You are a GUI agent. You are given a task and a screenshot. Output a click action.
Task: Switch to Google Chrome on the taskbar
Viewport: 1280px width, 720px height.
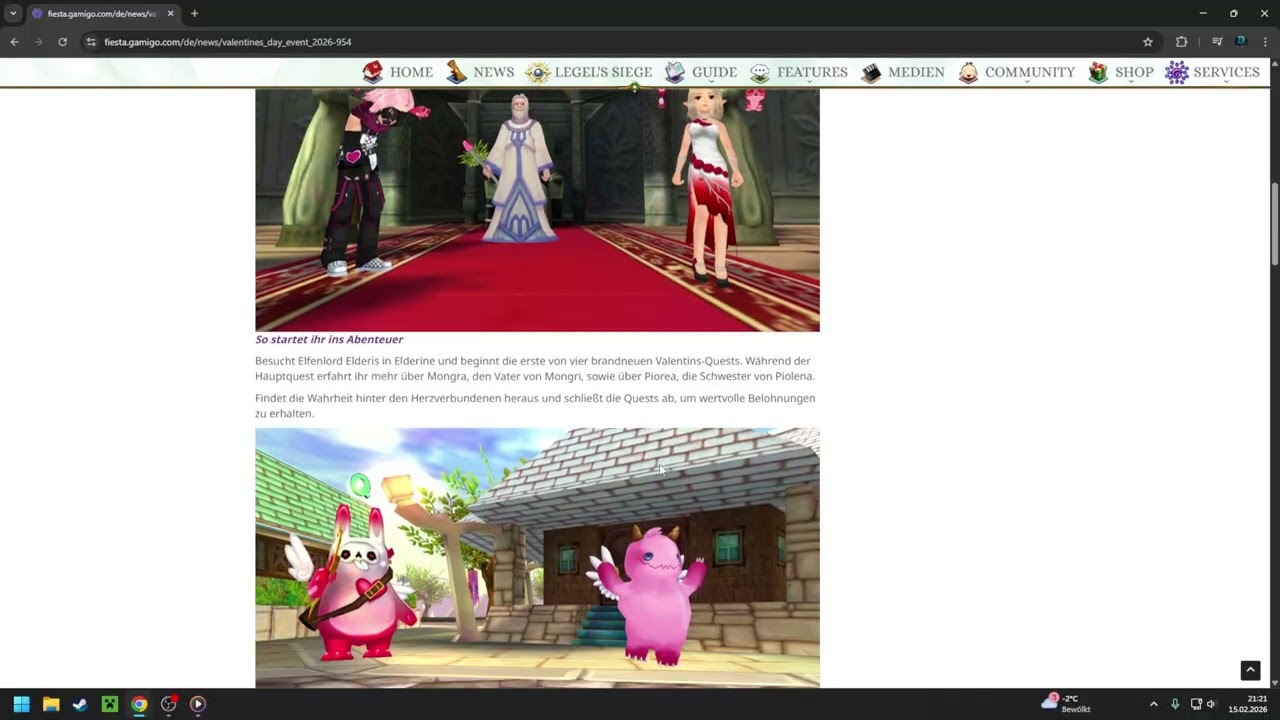click(x=139, y=704)
